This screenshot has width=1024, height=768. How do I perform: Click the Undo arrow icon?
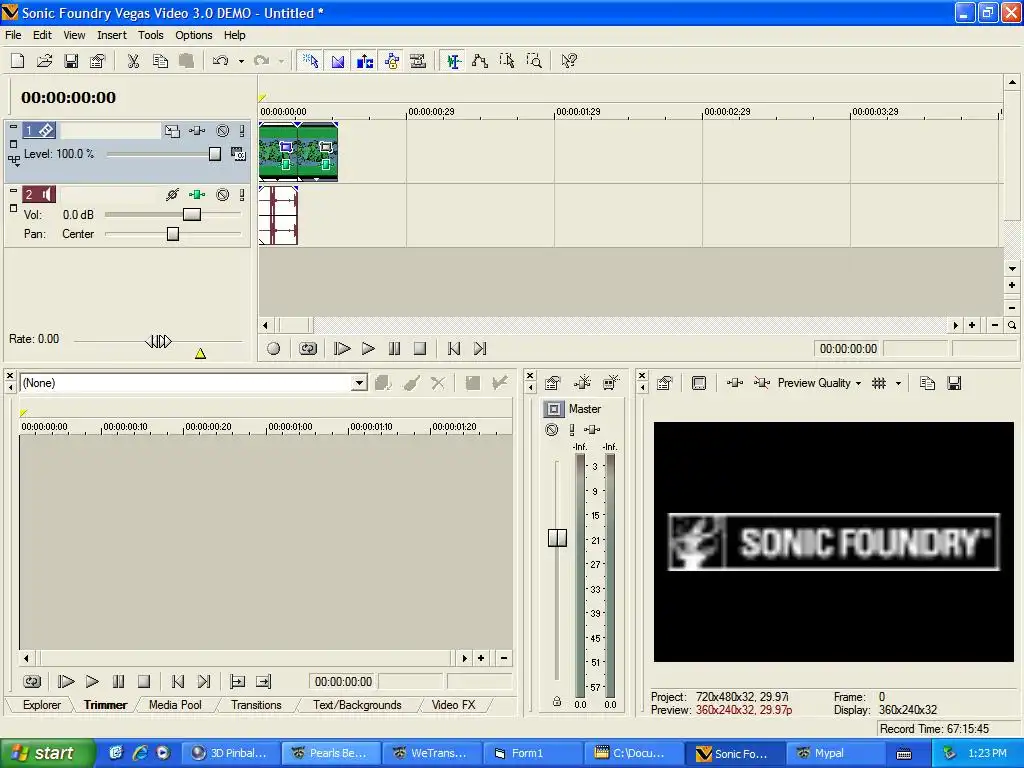(x=221, y=61)
